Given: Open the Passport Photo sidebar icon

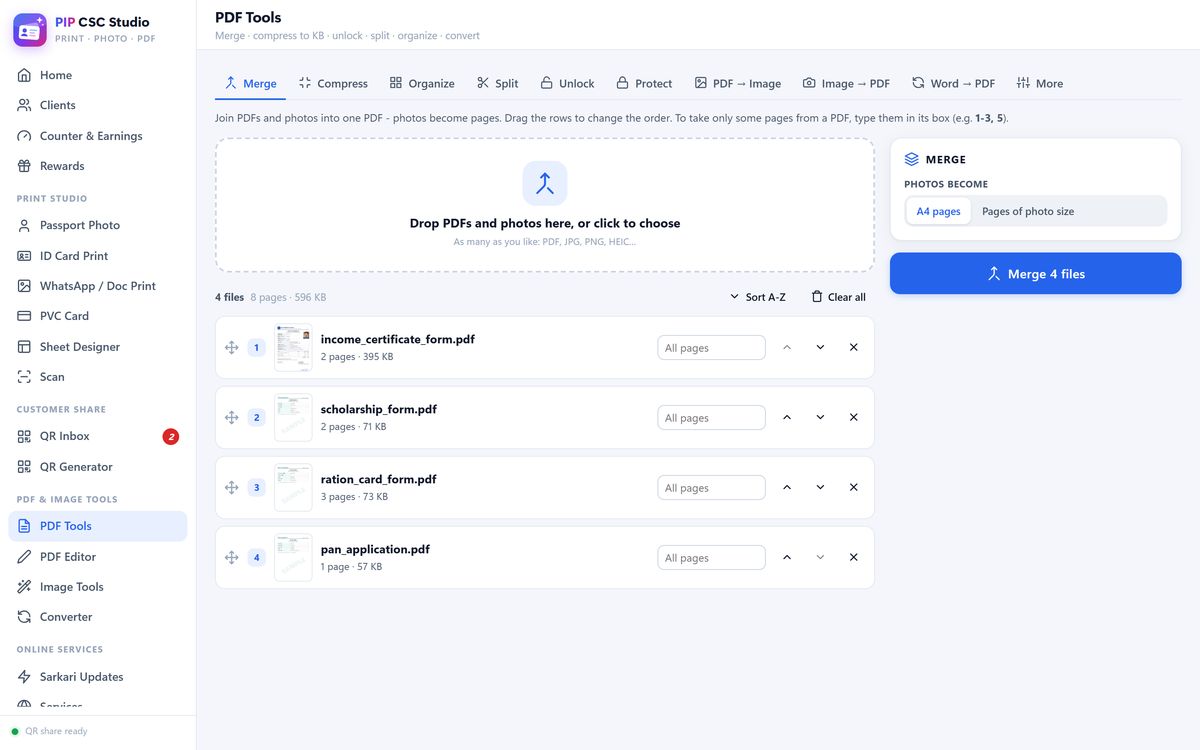Looking at the screenshot, I should [24, 225].
